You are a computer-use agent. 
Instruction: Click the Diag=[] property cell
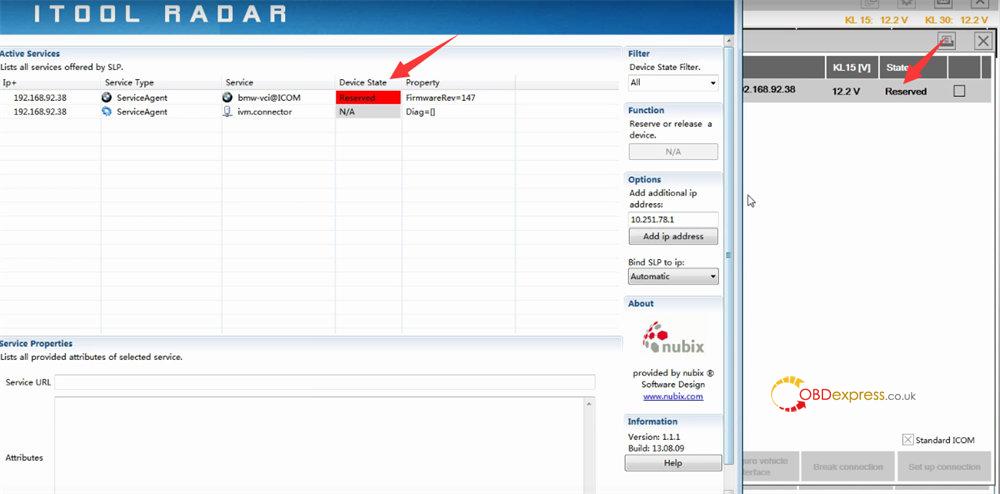[420, 112]
